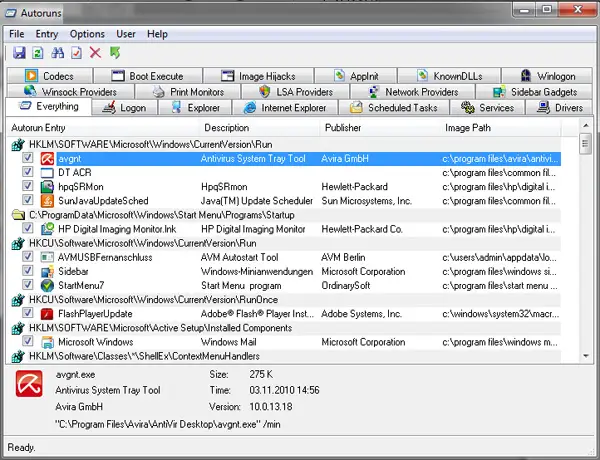Screen dimensions: 600x460
Task: Uncheck SunJavaUpdateSched startup entry
Action: tap(28, 200)
